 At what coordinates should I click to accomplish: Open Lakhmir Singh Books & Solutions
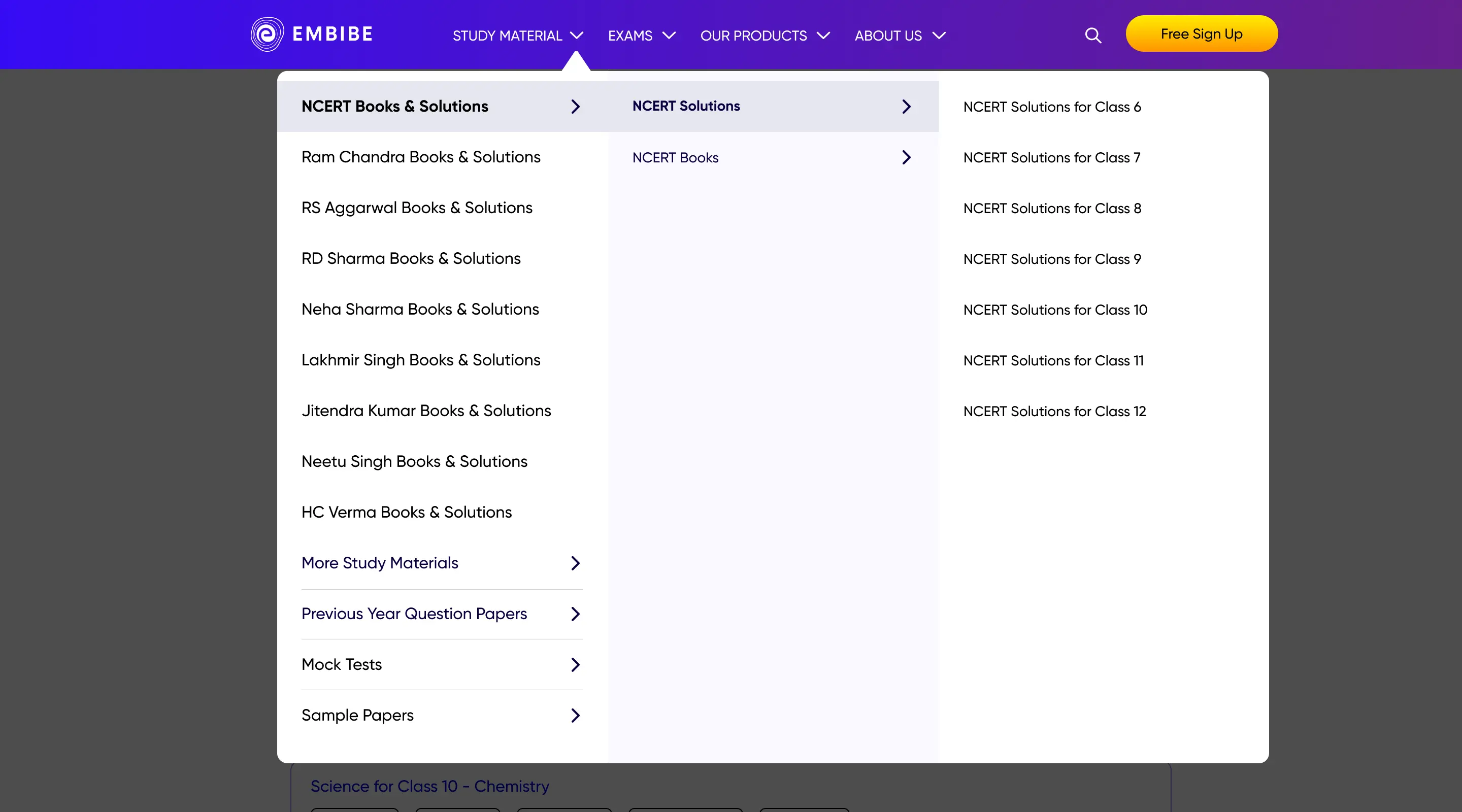click(x=420, y=360)
